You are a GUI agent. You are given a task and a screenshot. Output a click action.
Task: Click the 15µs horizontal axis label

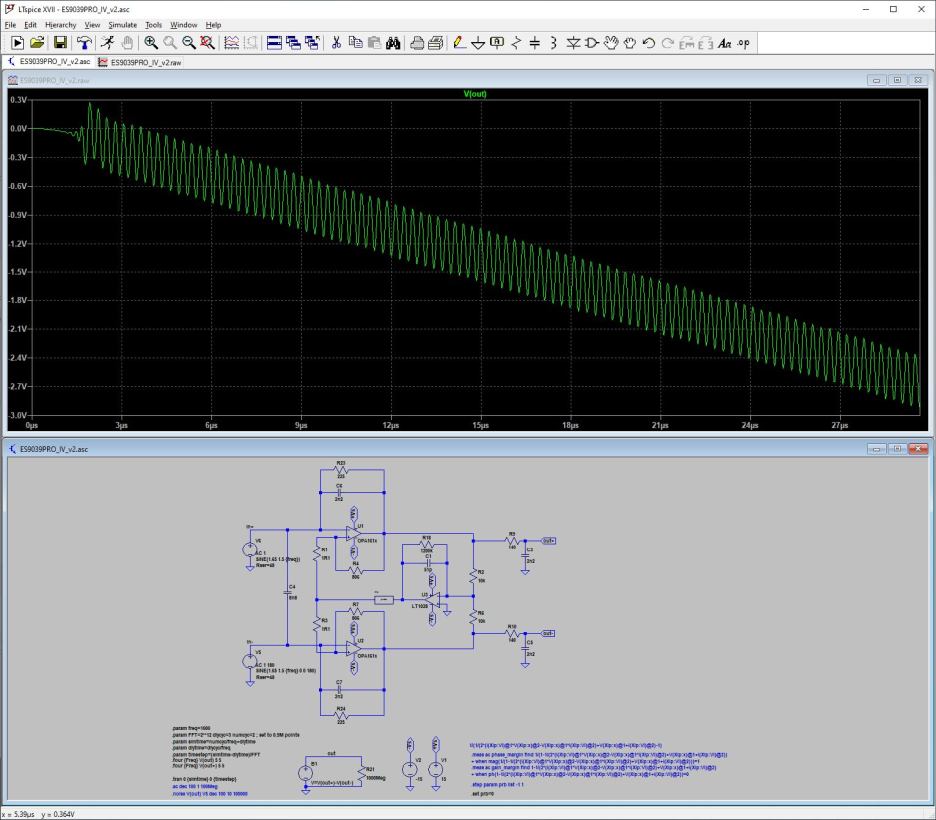(481, 425)
